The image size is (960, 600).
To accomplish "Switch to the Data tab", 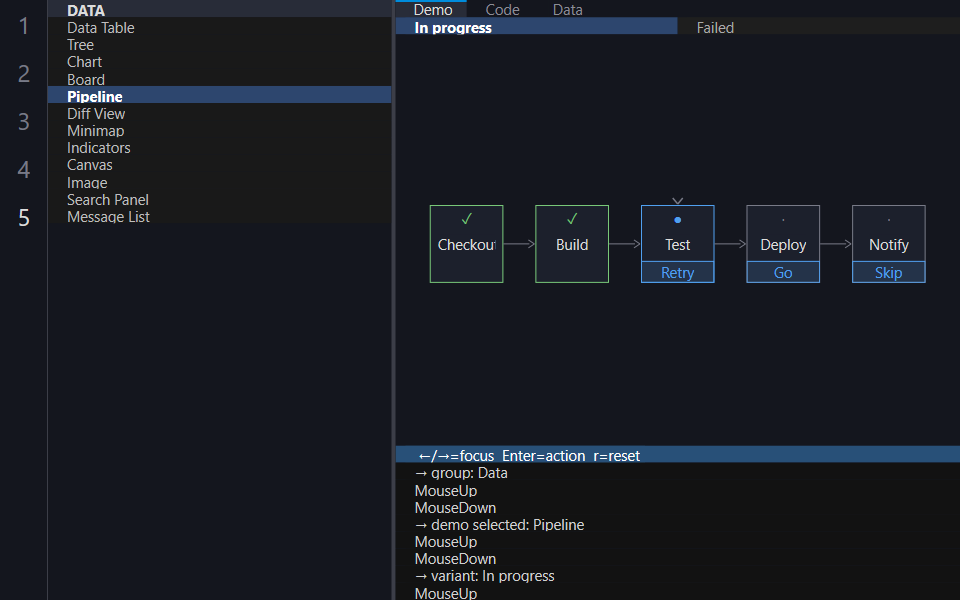I will pos(568,9).
